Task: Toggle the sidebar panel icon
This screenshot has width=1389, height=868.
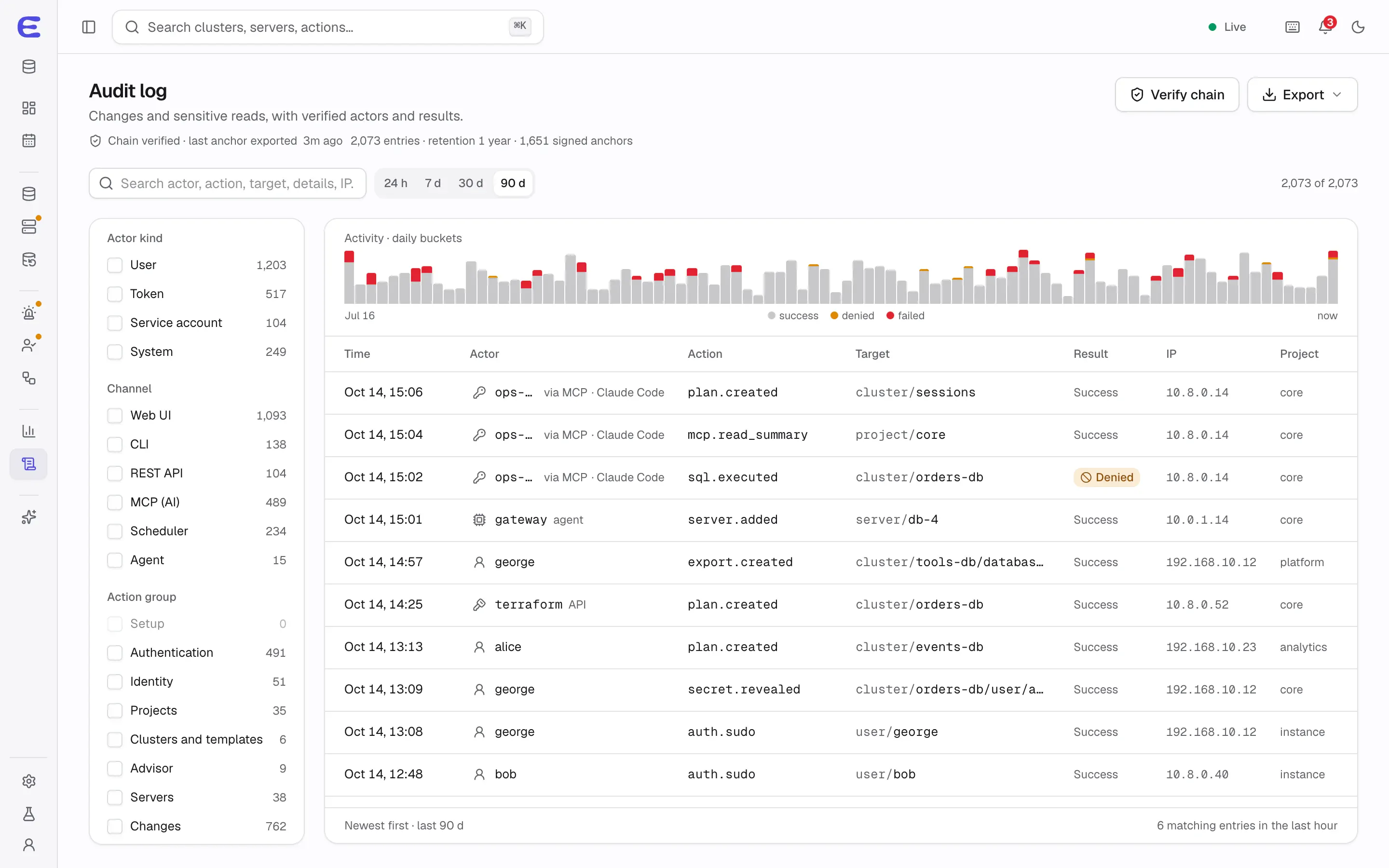Action: 88,27
